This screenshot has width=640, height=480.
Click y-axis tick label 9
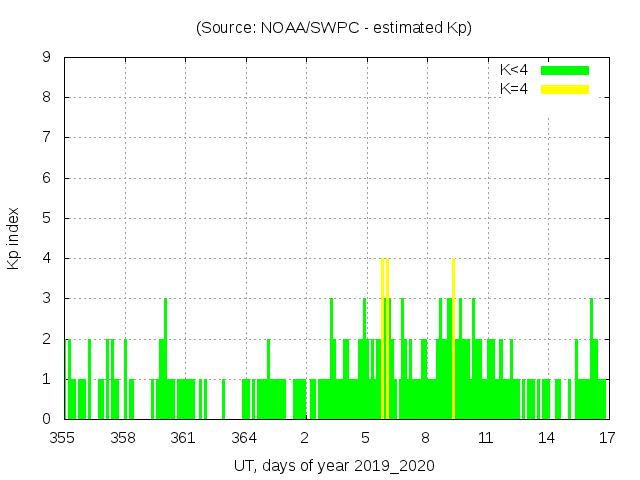[x=46, y=58]
